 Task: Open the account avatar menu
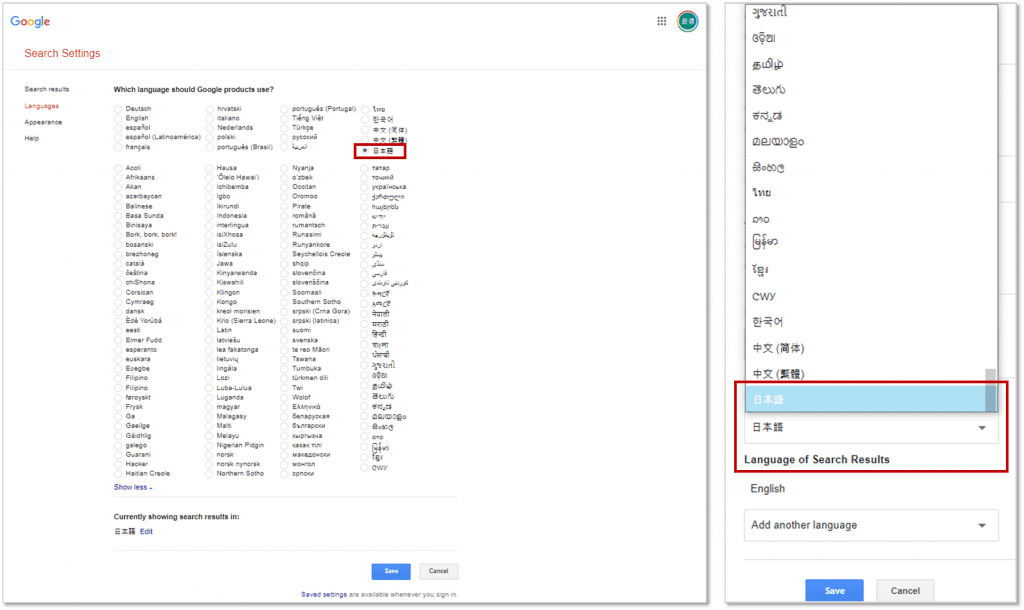[687, 21]
